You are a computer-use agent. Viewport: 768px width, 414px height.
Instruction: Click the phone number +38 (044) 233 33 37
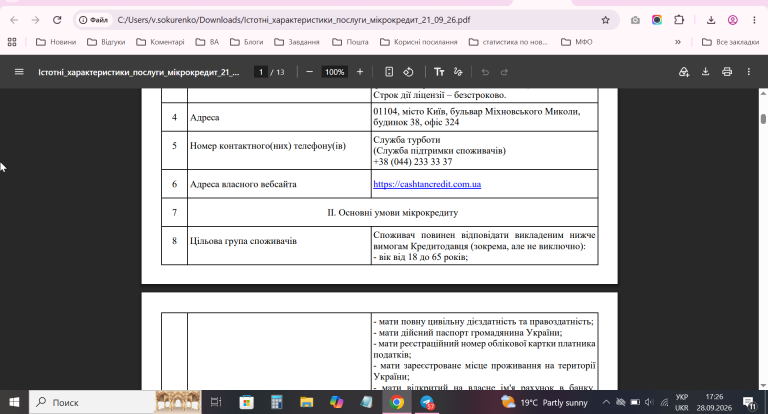tap(412, 162)
